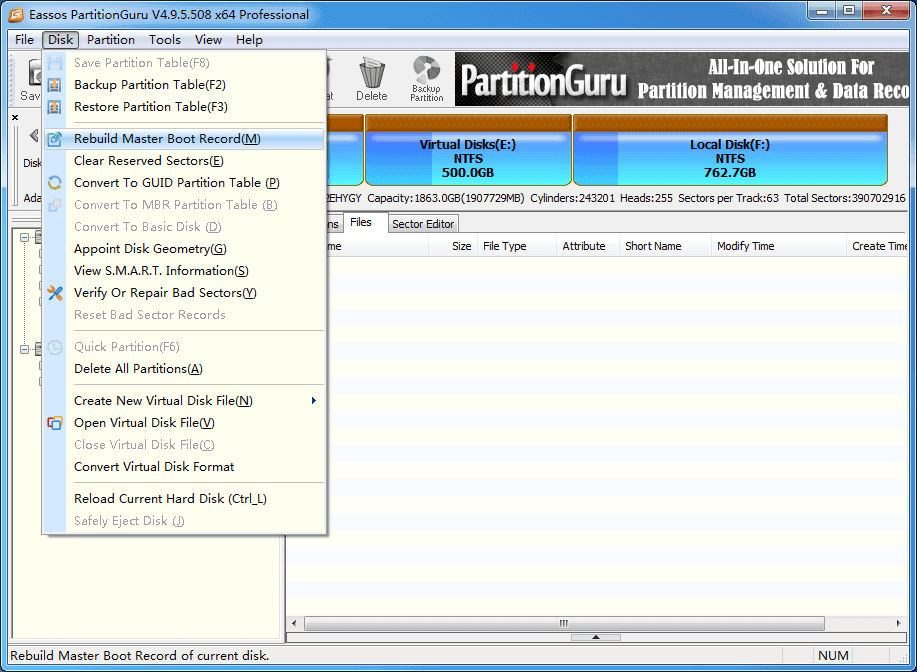The height and width of the screenshot is (672, 917).
Task: Open the Help menu
Action: click(249, 40)
